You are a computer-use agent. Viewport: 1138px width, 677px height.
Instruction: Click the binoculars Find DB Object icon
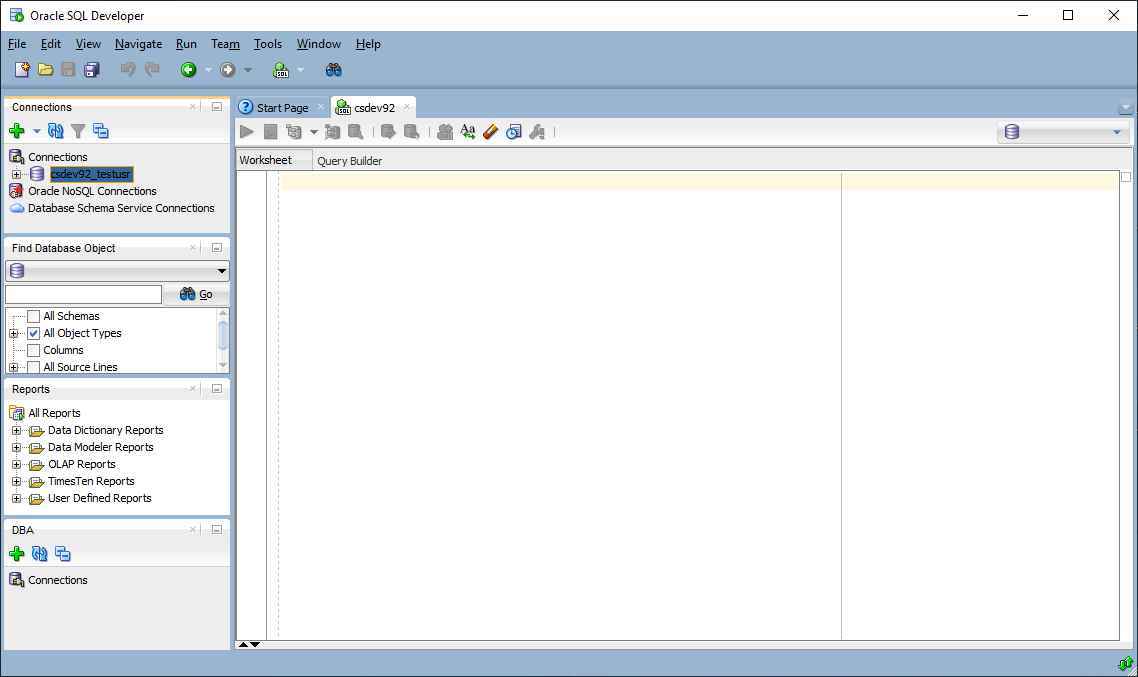point(334,70)
